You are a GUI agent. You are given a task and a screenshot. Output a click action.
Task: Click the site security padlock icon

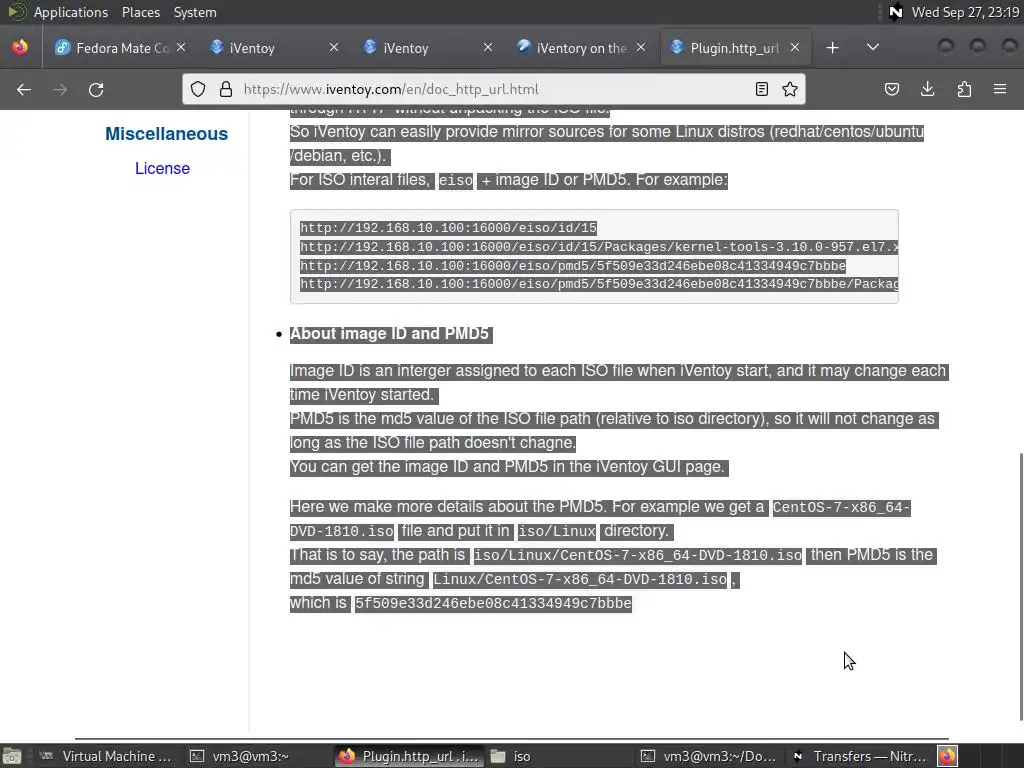pos(226,89)
